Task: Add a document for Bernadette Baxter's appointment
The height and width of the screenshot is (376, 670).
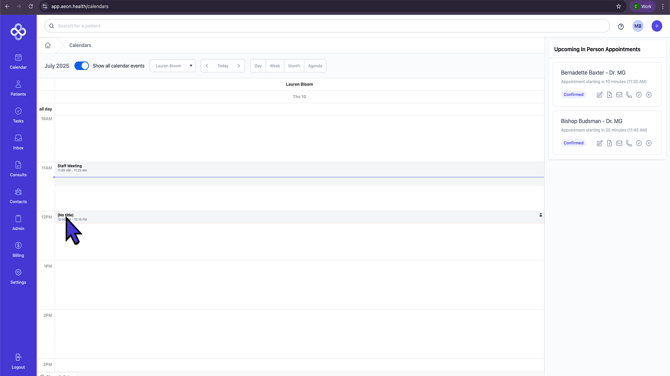Action: click(609, 95)
